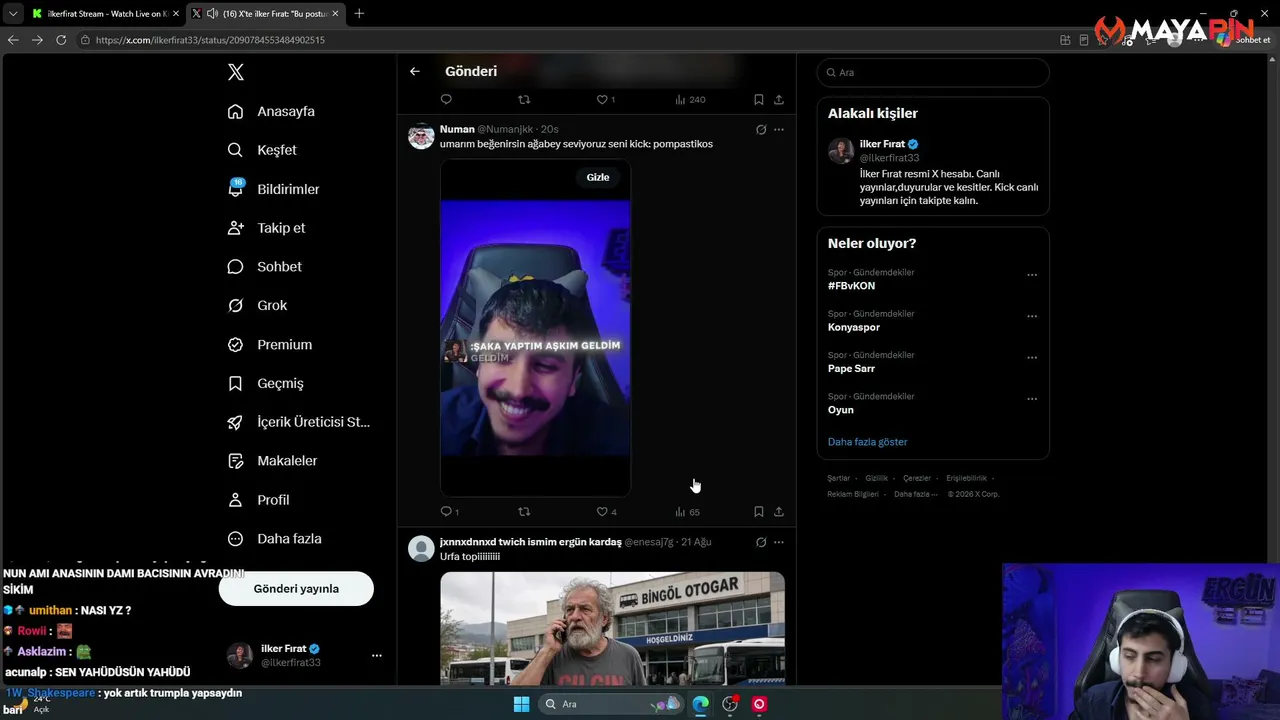This screenshot has height=720, width=1280.
Task: Ask Grok about Numan's post
Action: 761,129
